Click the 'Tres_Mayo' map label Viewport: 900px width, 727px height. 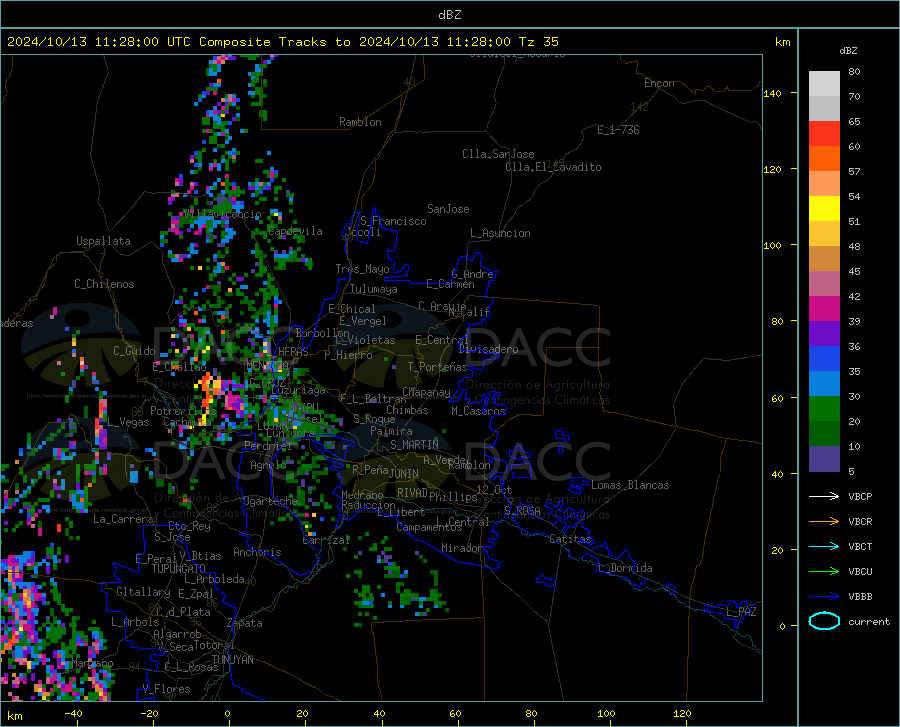(362, 269)
